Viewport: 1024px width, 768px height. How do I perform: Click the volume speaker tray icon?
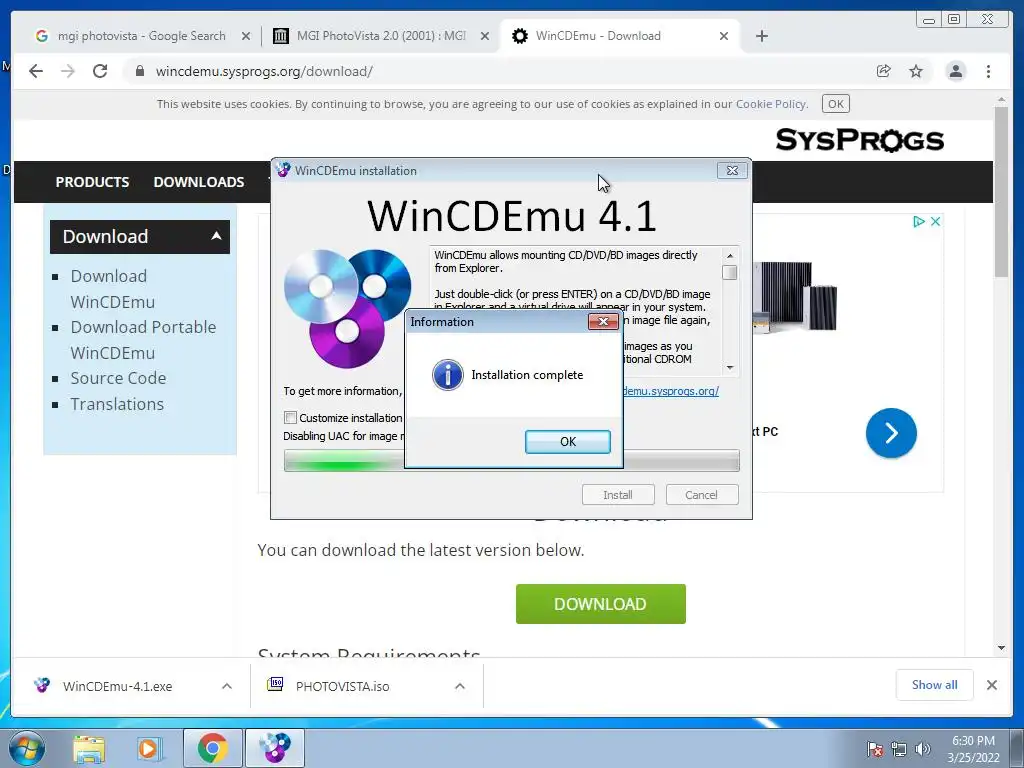point(923,749)
